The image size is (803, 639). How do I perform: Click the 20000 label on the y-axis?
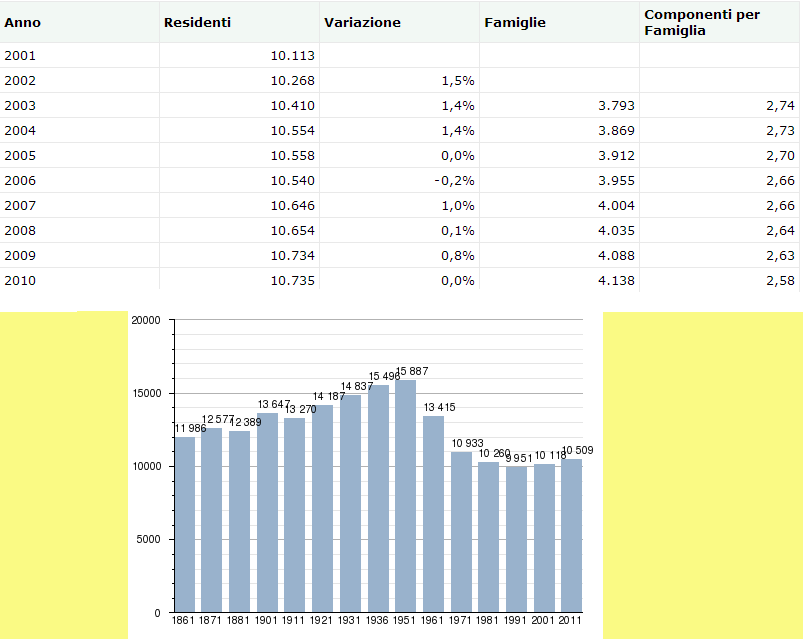pyautogui.click(x=145, y=320)
